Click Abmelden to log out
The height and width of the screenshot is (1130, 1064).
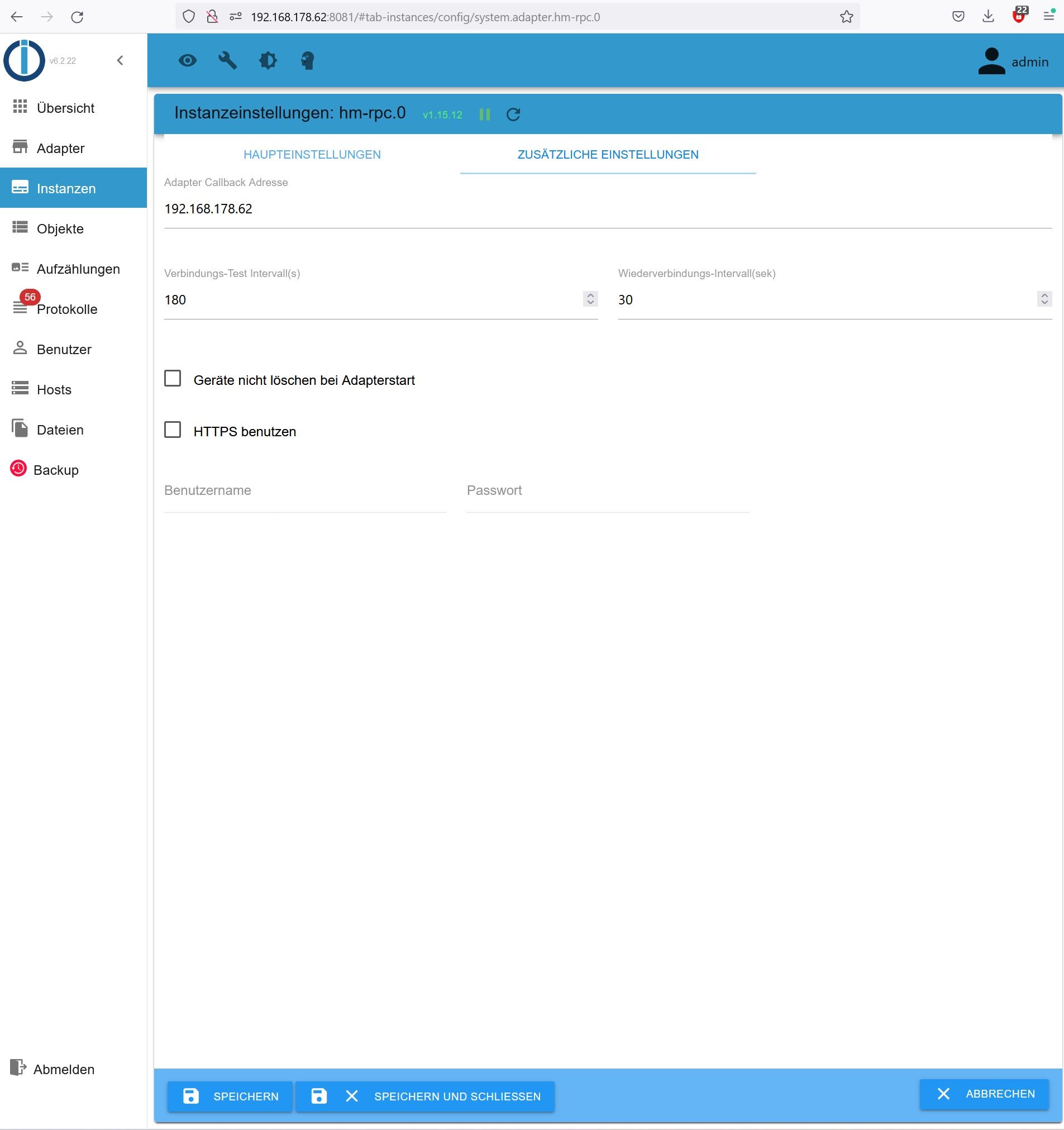[73, 1069]
